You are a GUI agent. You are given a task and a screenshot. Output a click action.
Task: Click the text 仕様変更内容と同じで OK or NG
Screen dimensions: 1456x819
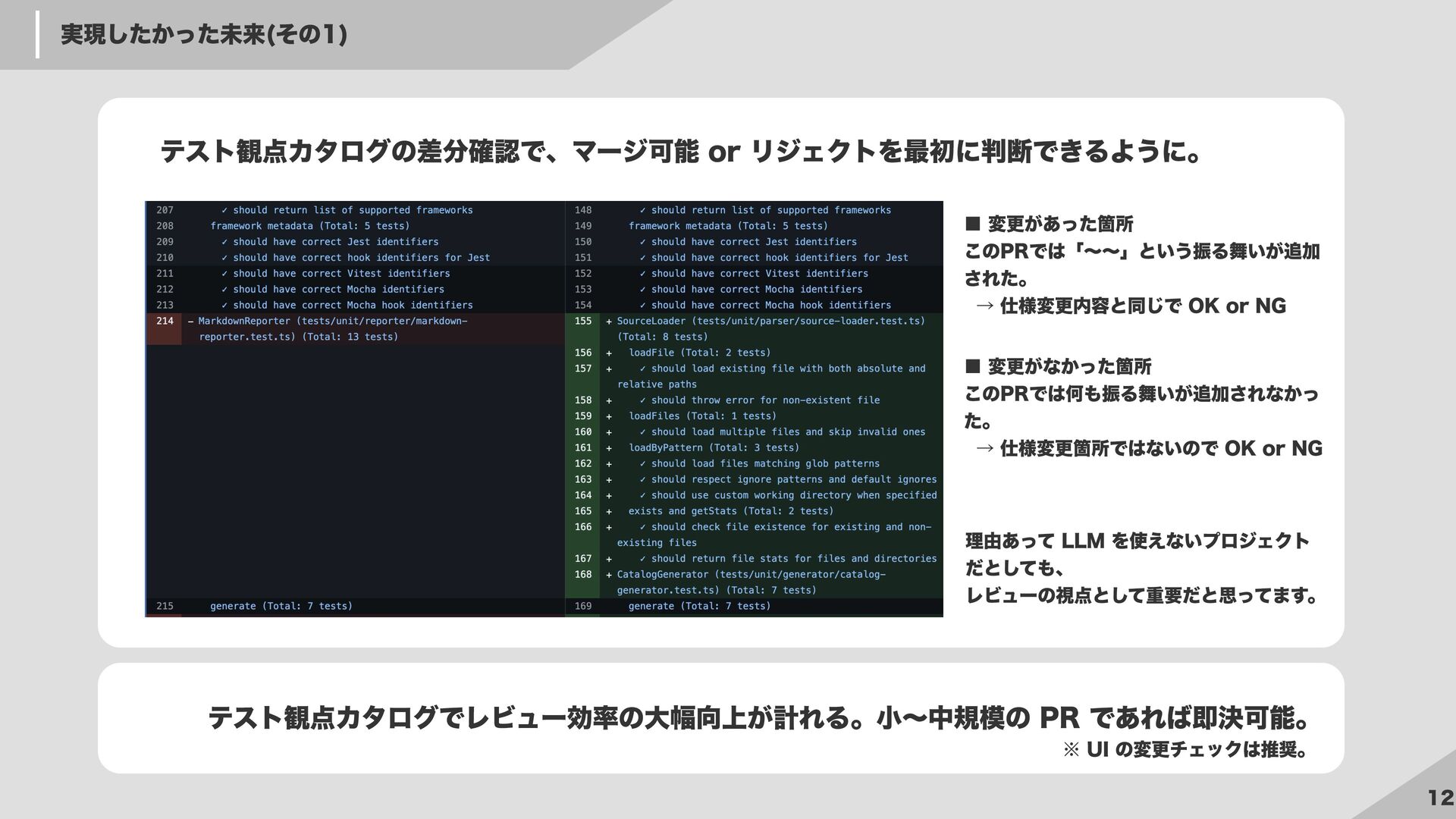coord(1142,306)
